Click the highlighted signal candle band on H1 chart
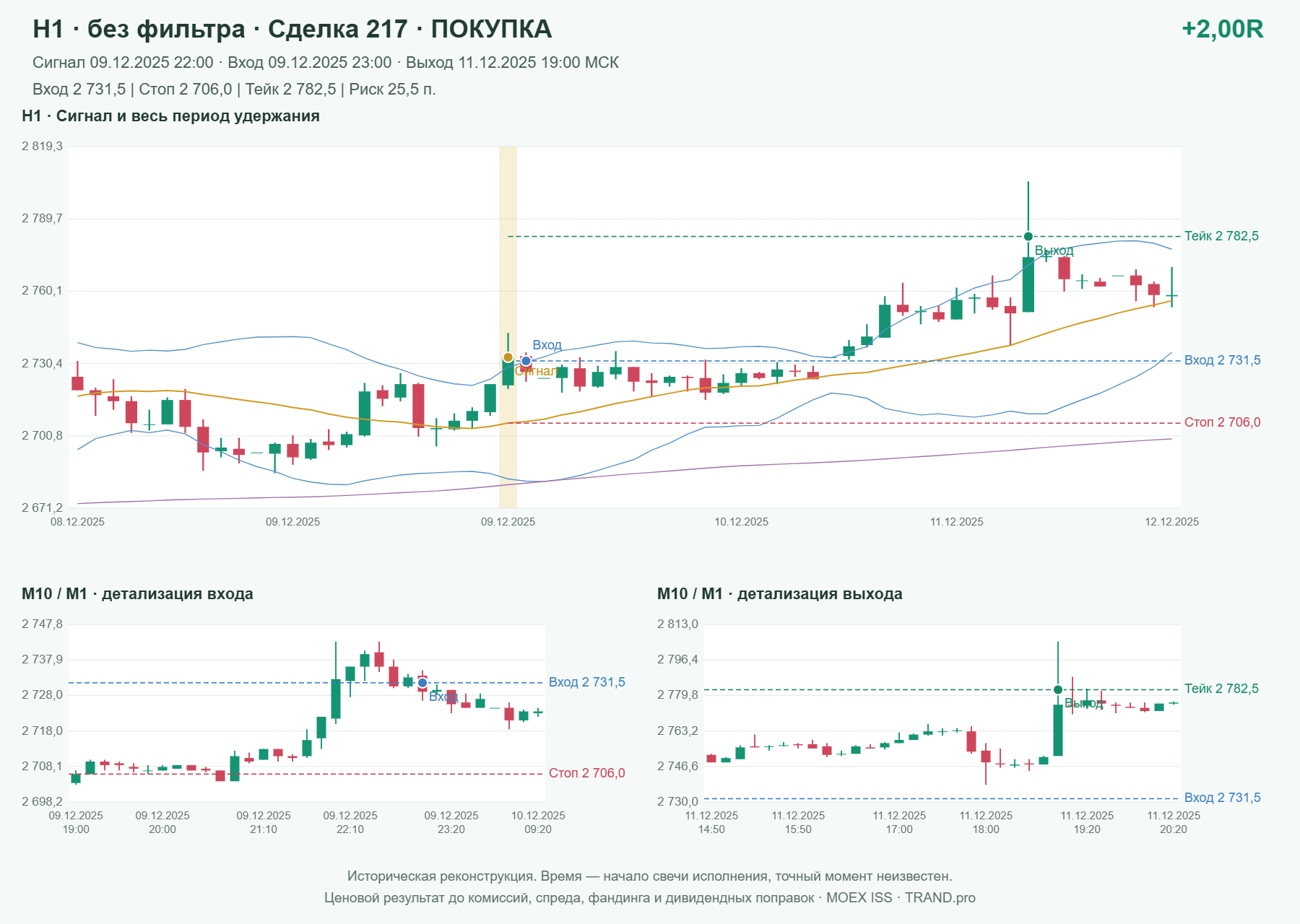This screenshot has width=1300, height=924. 508,327
